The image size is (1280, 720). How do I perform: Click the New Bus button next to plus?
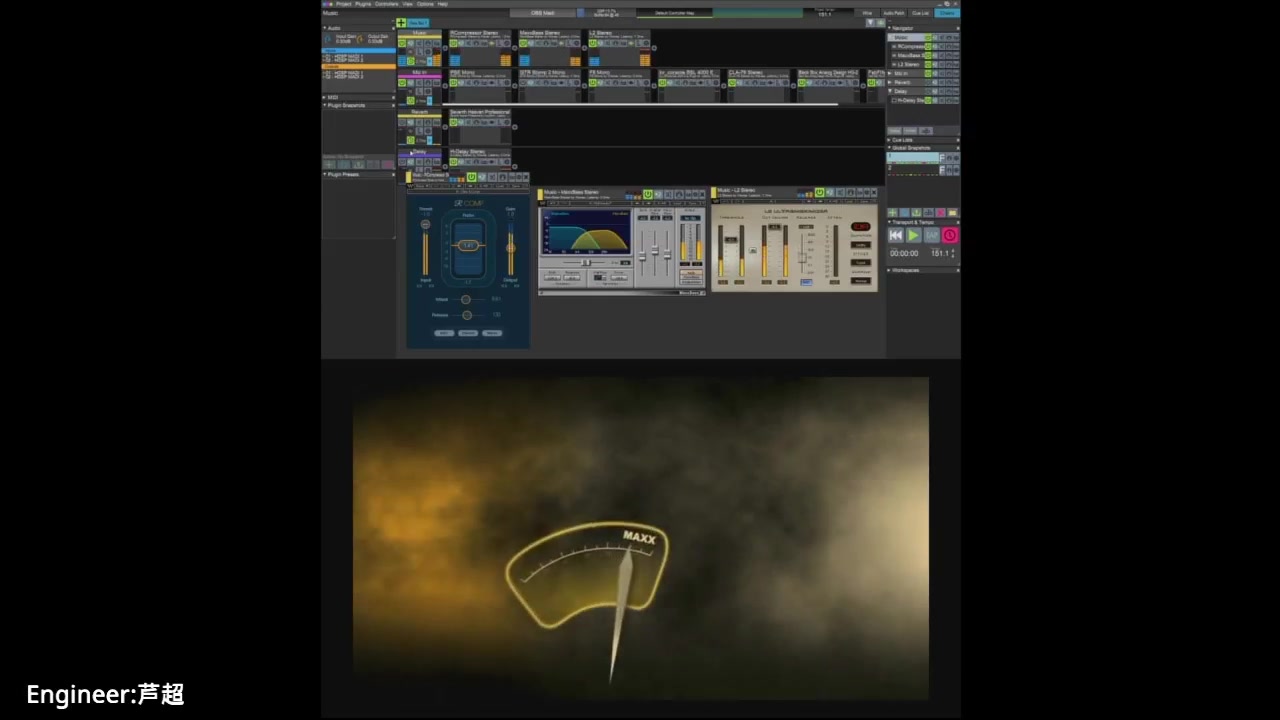pyautogui.click(x=419, y=23)
